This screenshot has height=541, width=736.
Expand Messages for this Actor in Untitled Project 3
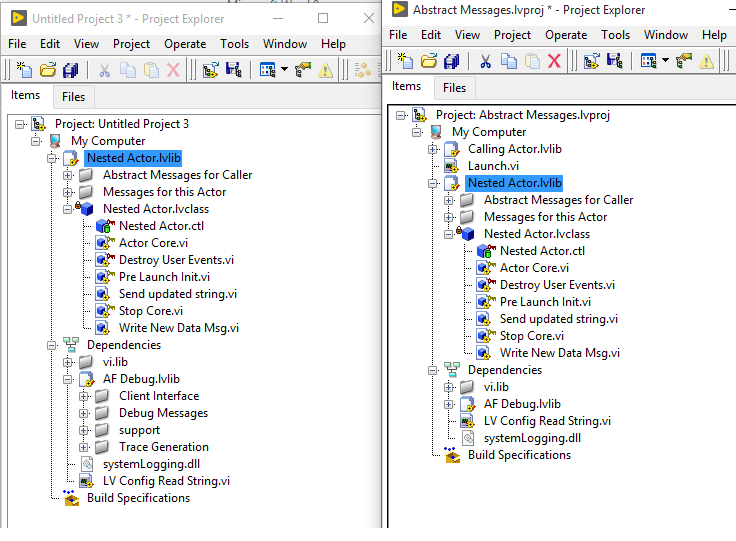point(68,192)
